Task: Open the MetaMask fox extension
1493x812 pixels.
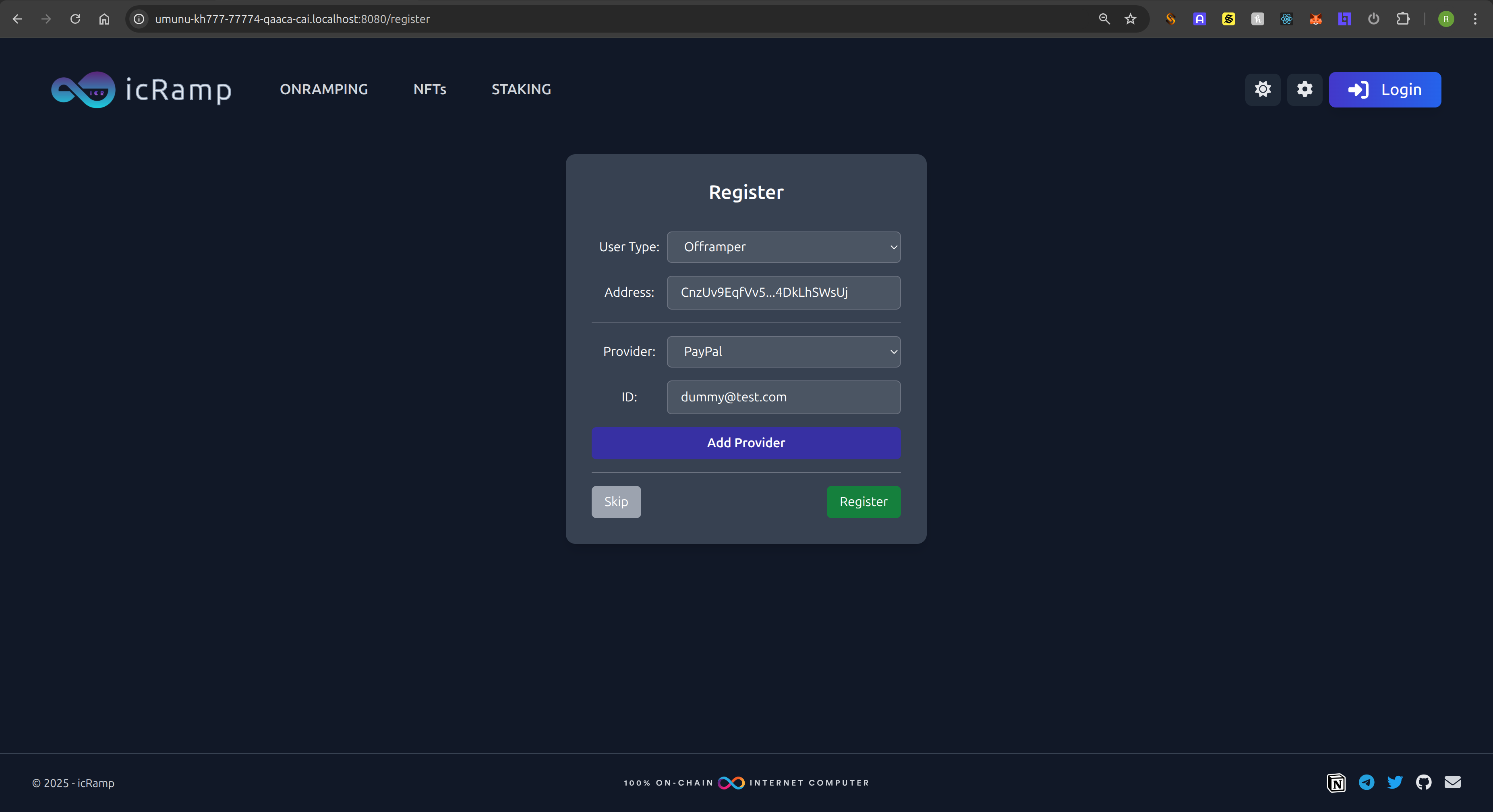Action: click(1315, 19)
